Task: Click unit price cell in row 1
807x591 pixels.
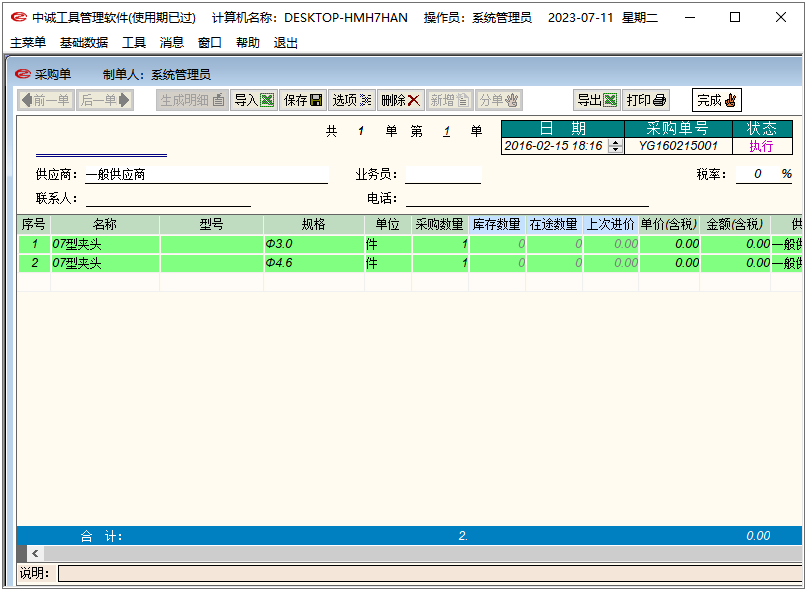Action: point(669,244)
